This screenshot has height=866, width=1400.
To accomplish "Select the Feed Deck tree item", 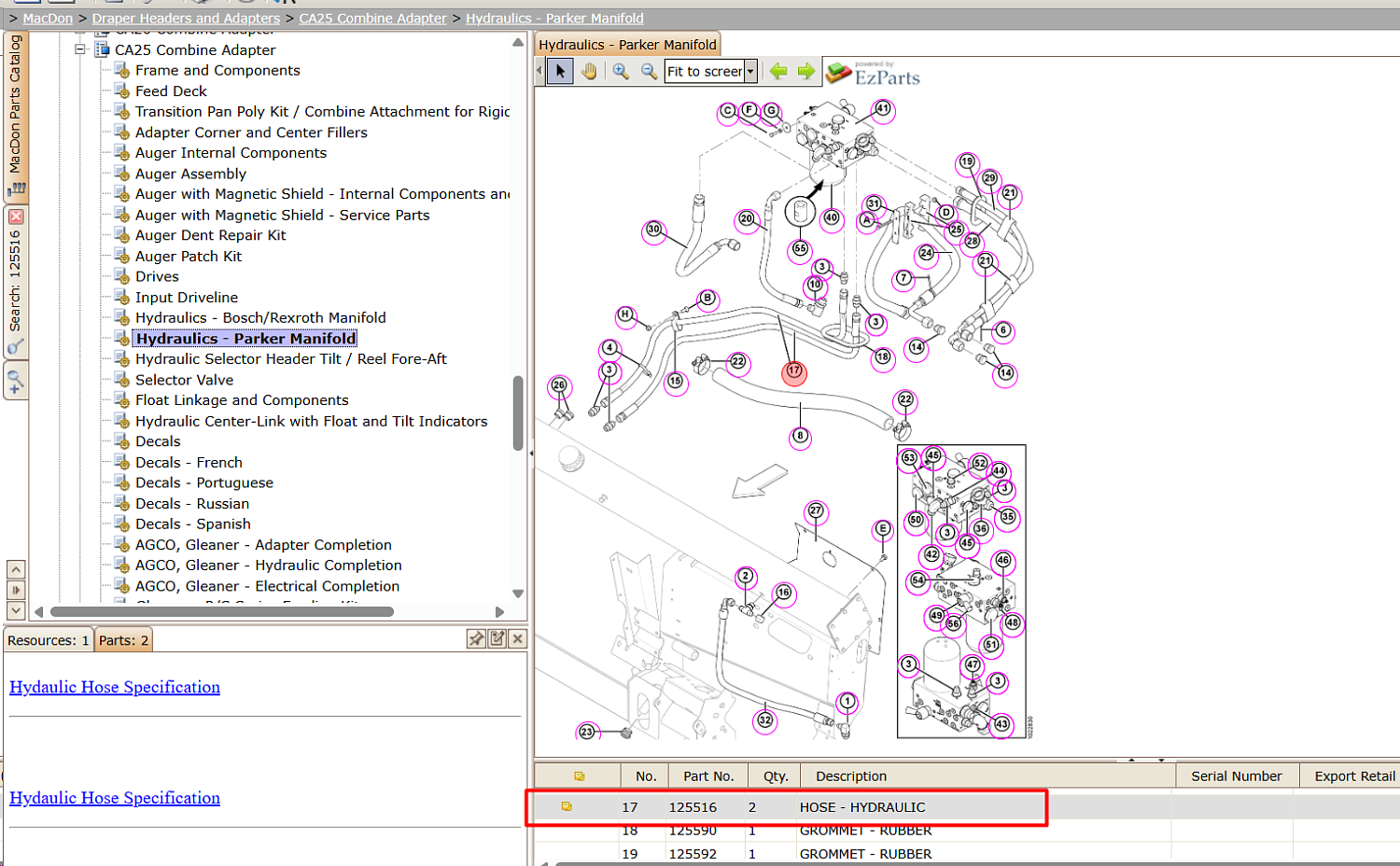I will pos(171,91).
